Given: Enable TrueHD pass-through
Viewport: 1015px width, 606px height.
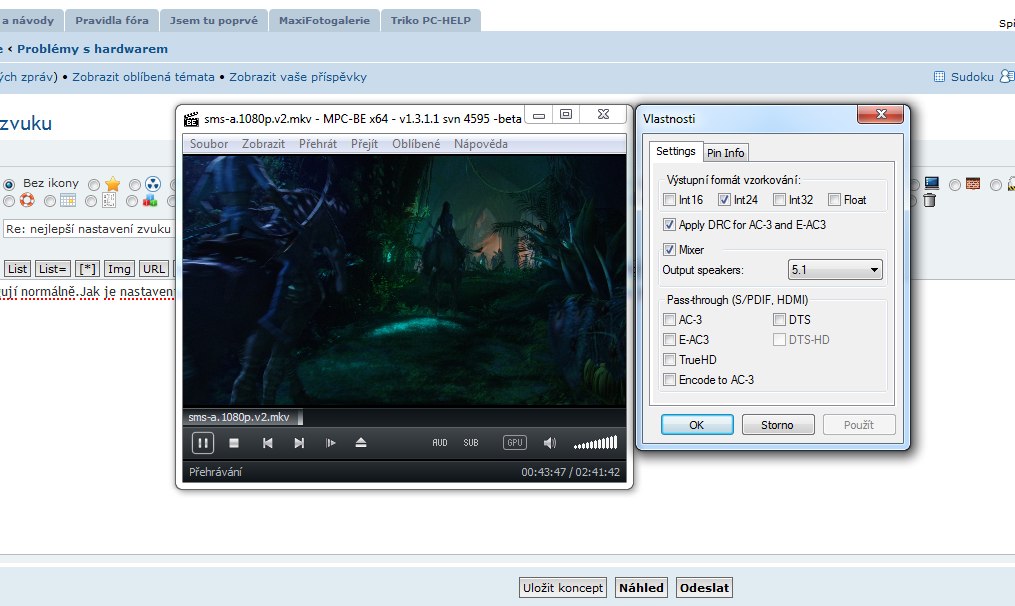Looking at the screenshot, I should pos(669,360).
